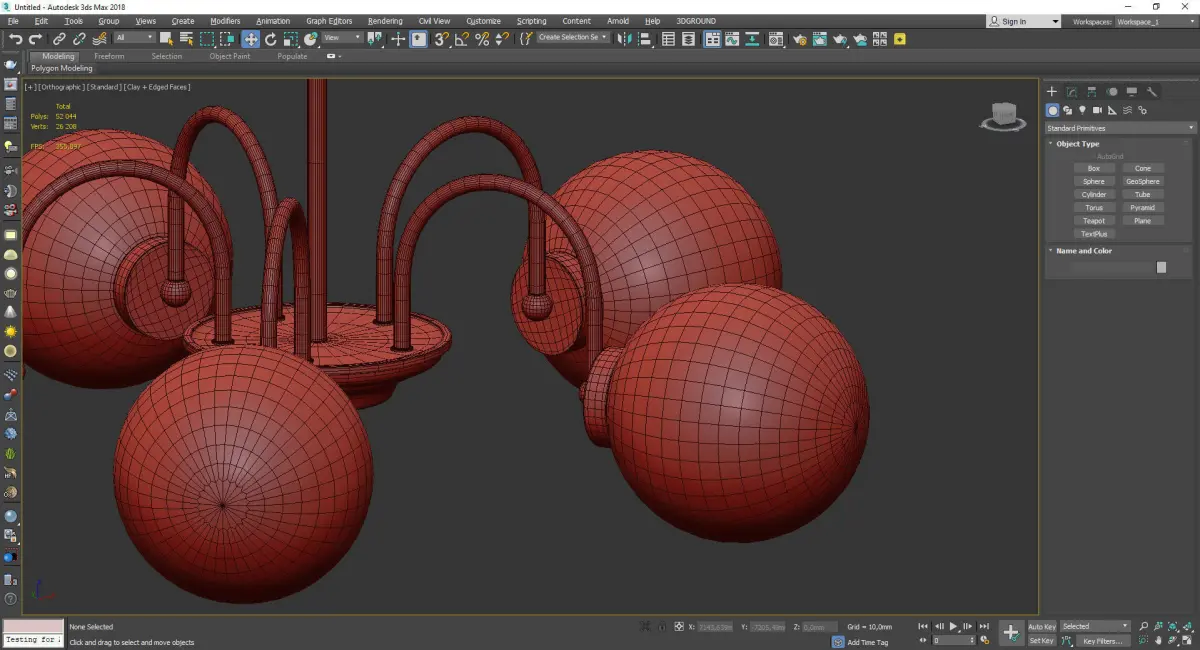The image size is (1200, 650).
Task: Click the Lights category icon
Action: (x=1082, y=110)
